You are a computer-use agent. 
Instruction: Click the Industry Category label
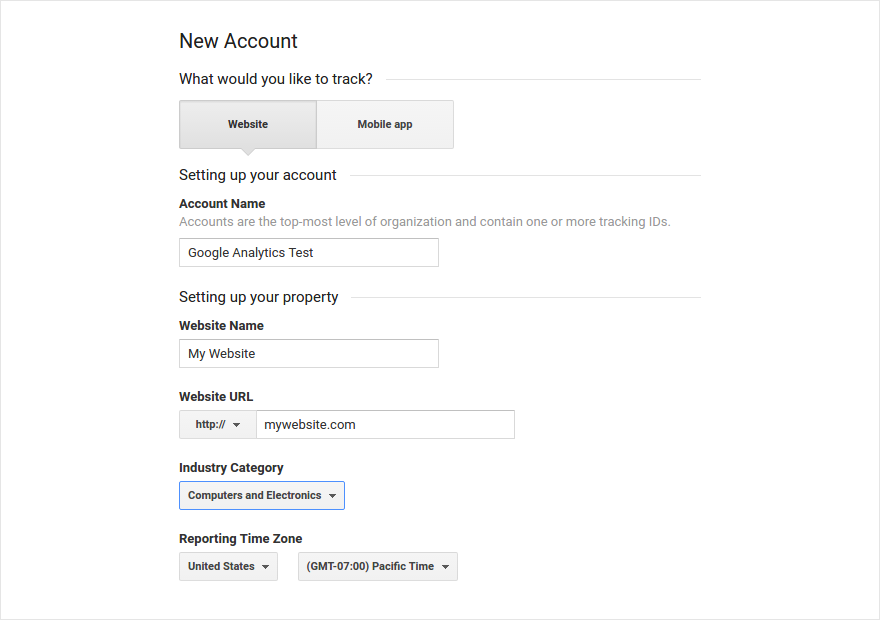[x=231, y=468]
